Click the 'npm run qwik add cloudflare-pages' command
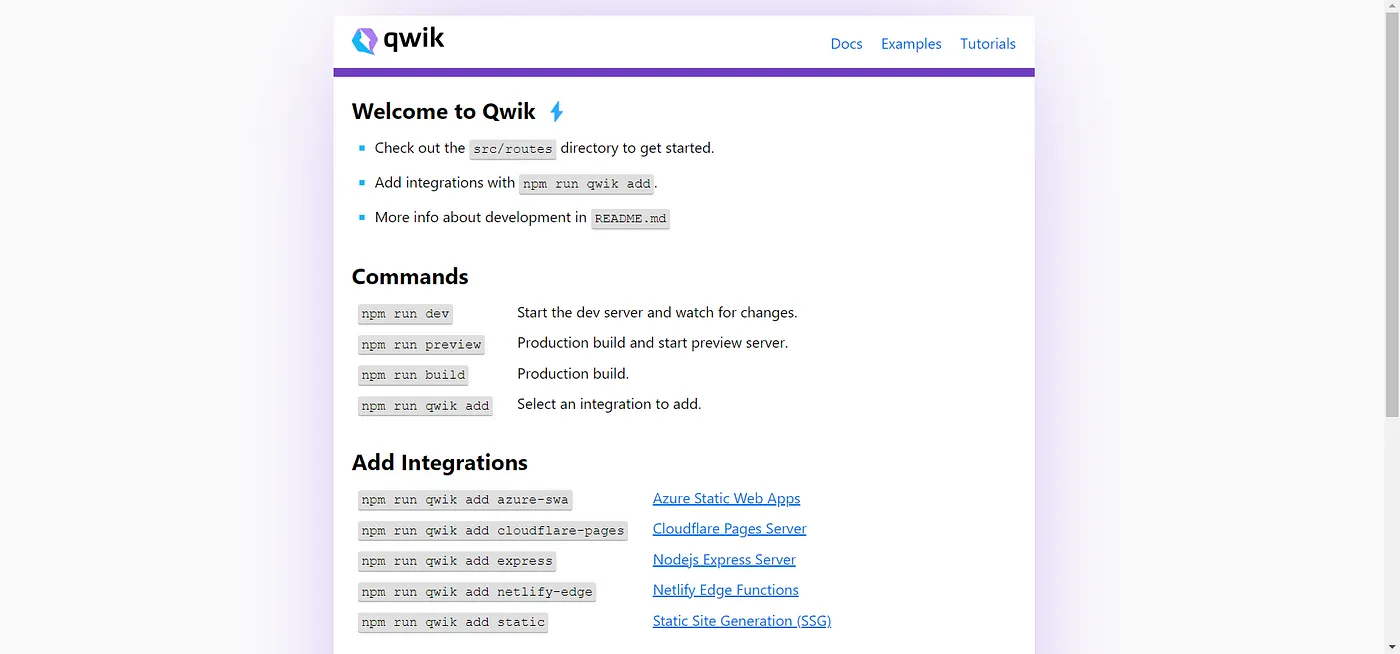The image size is (1400, 654). point(493,531)
